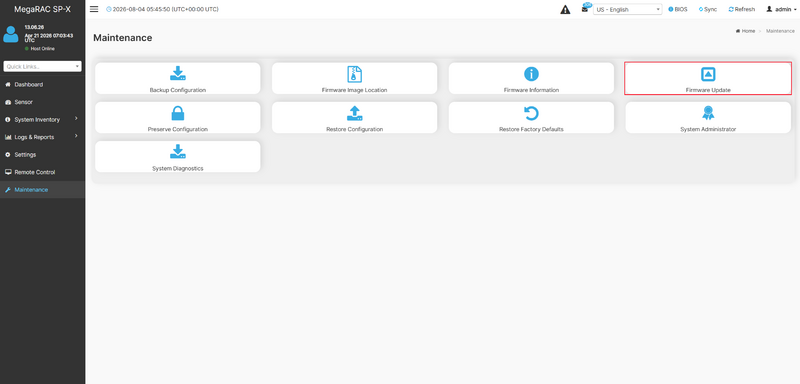The width and height of the screenshot is (800, 384).
Task: Open the Firmware Image Location tile
Action: [354, 79]
